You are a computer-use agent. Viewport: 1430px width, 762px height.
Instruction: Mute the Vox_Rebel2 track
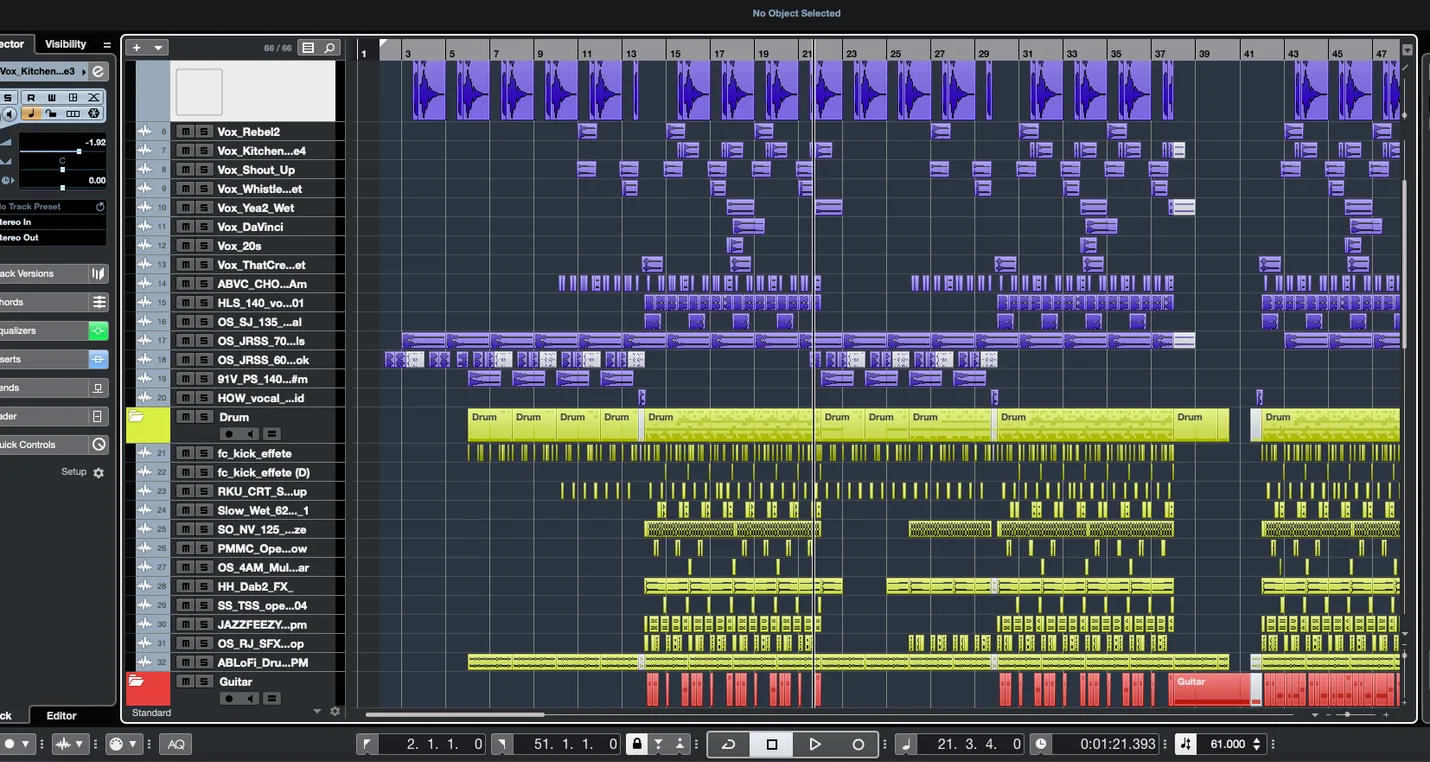(185, 131)
